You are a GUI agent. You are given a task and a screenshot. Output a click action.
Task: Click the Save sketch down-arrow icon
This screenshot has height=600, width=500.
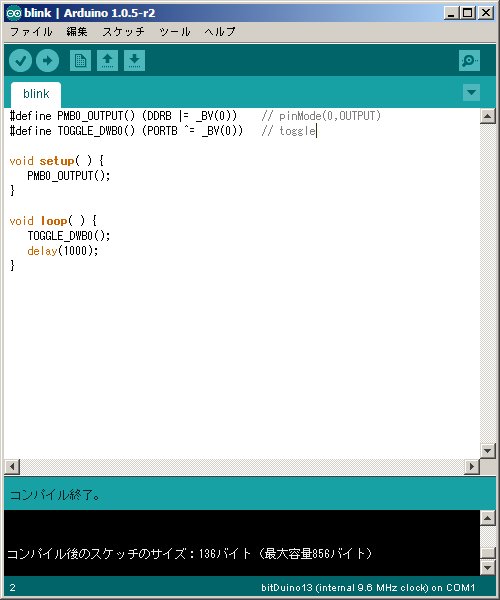(x=134, y=60)
